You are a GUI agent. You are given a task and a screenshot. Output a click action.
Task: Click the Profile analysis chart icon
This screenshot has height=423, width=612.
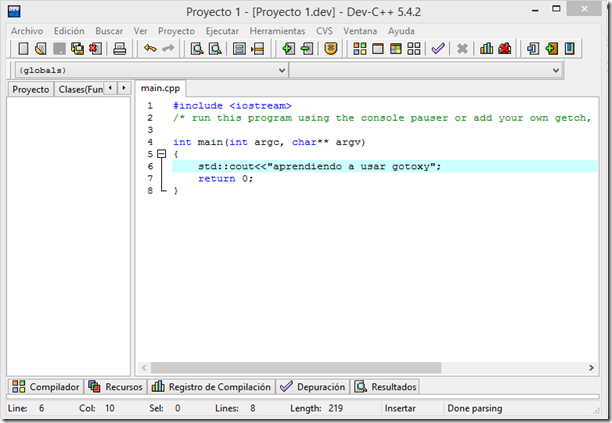tap(487, 49)
